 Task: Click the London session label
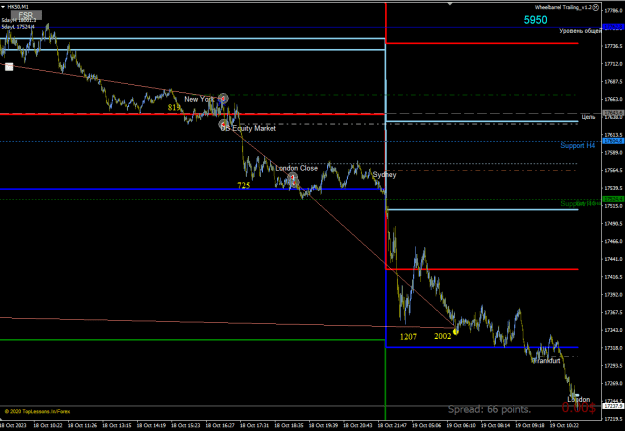coord(578,400)
